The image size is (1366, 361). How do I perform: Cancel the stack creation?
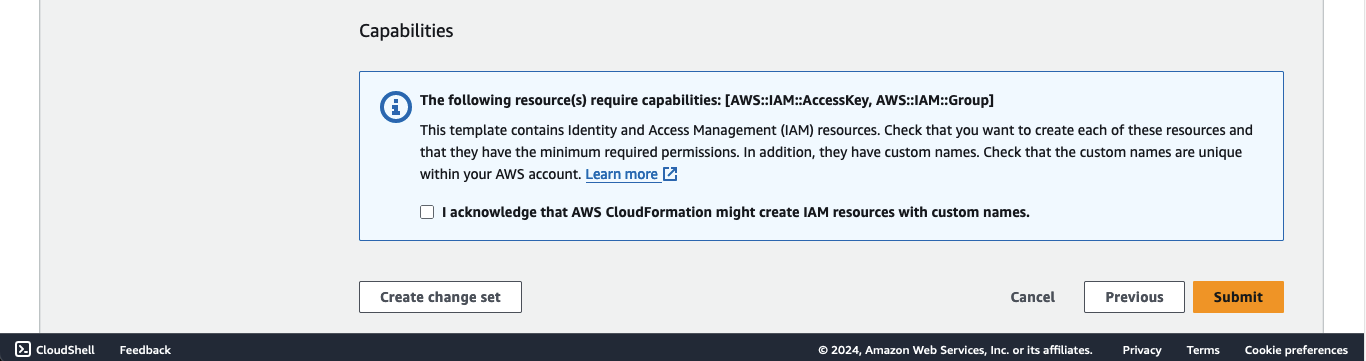point(1033,297)
